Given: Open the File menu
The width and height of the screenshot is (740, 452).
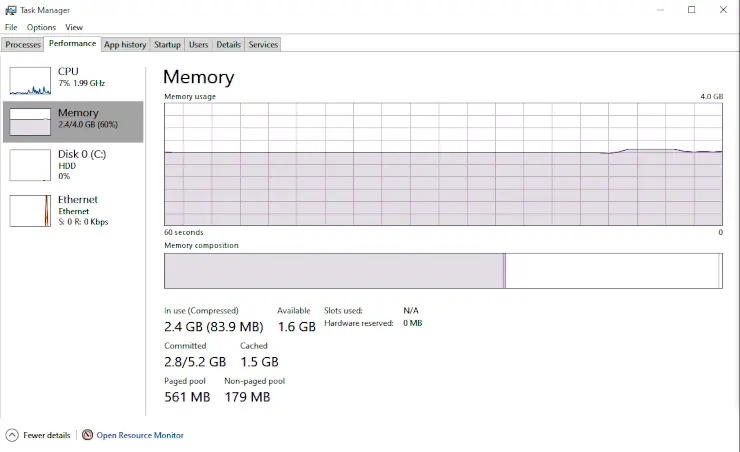Looking at the screenshot, I should (x=11, y=27).
